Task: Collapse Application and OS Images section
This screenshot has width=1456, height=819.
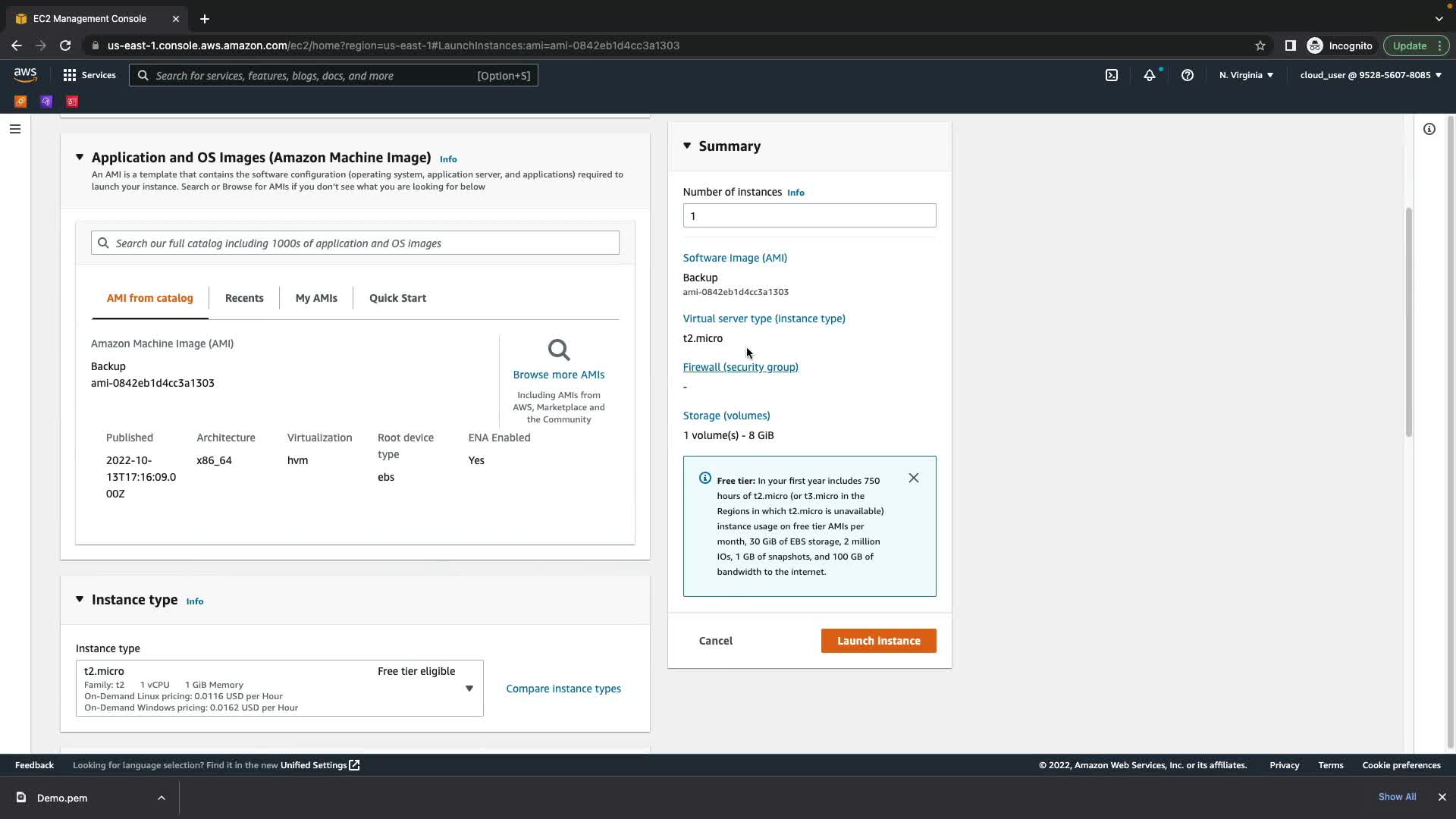Action: point(80,157)
